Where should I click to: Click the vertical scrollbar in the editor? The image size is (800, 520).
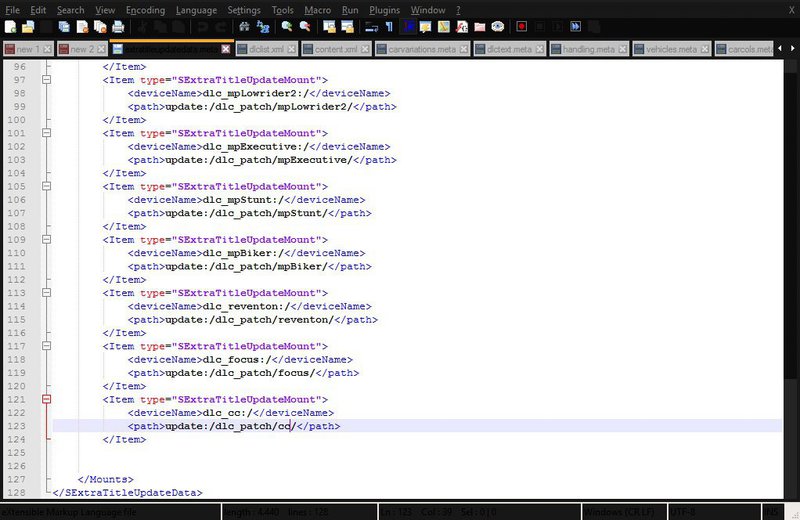[792, 278]
